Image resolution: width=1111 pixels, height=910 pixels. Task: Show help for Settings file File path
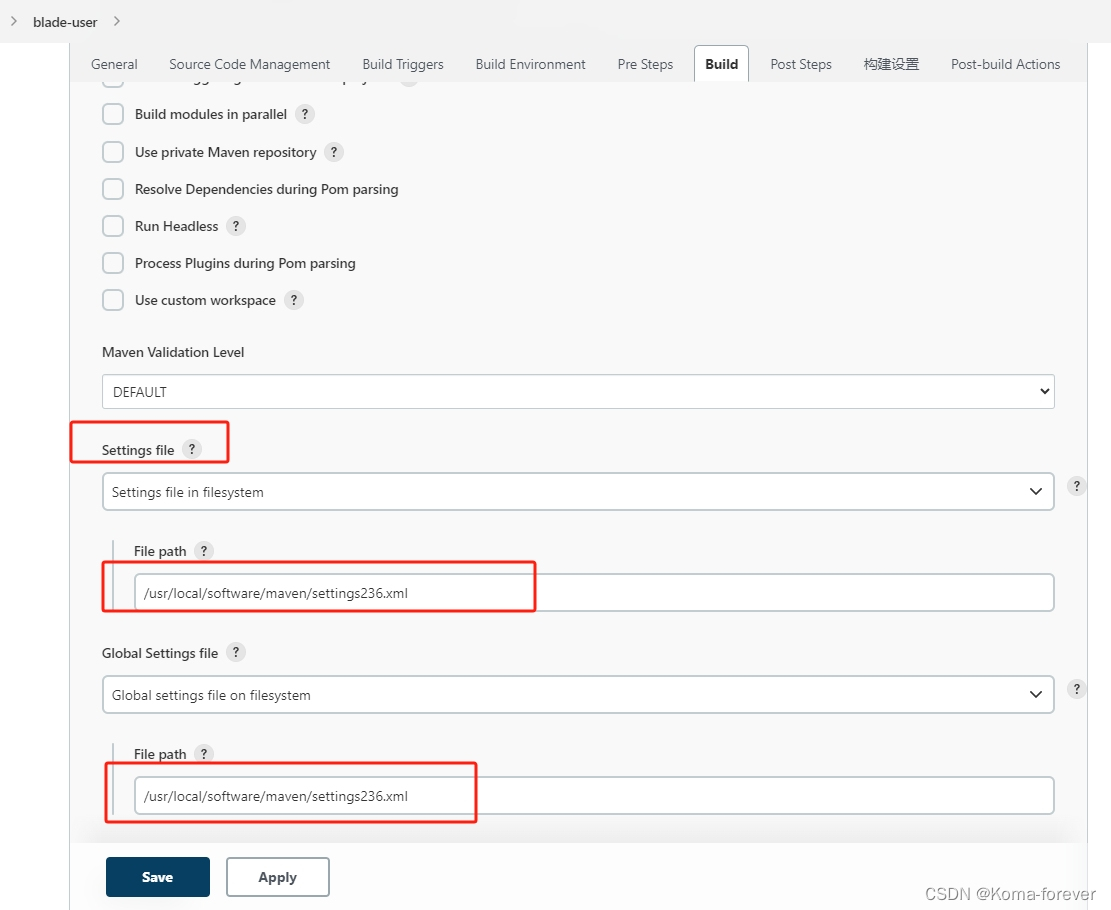click(204, 551)
